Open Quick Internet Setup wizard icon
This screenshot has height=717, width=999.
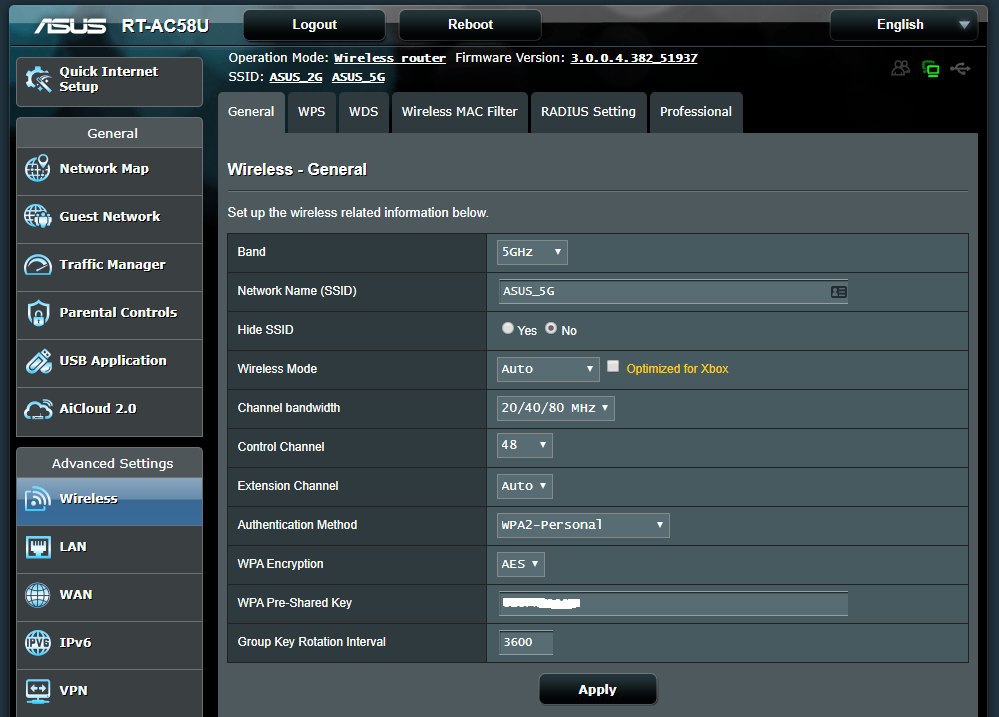[x=38, y=80]
